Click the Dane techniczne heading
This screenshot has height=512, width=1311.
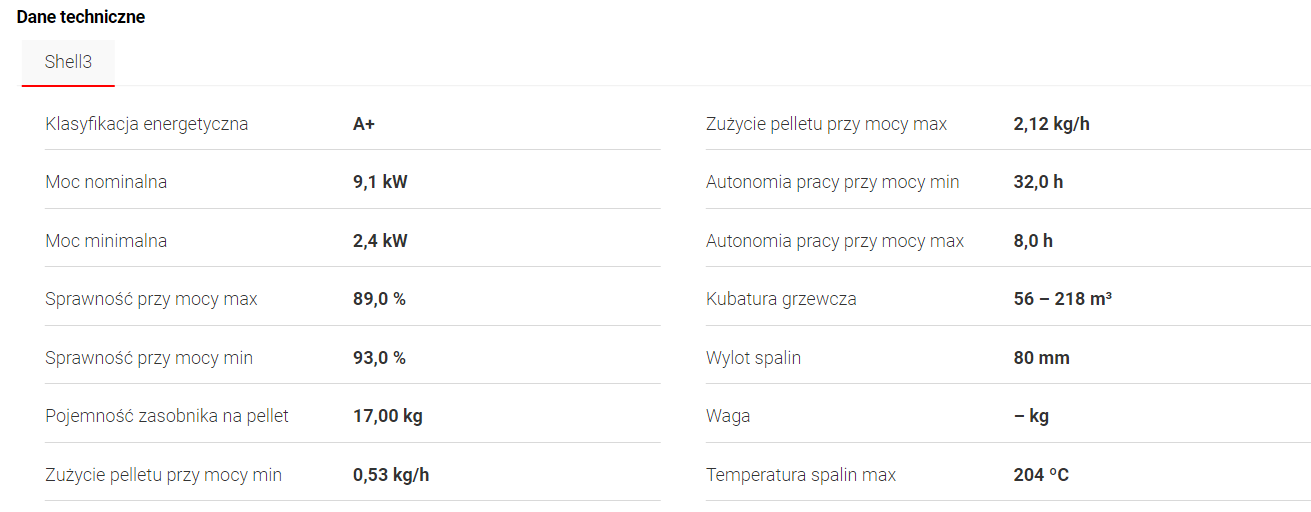coord(81,17)
